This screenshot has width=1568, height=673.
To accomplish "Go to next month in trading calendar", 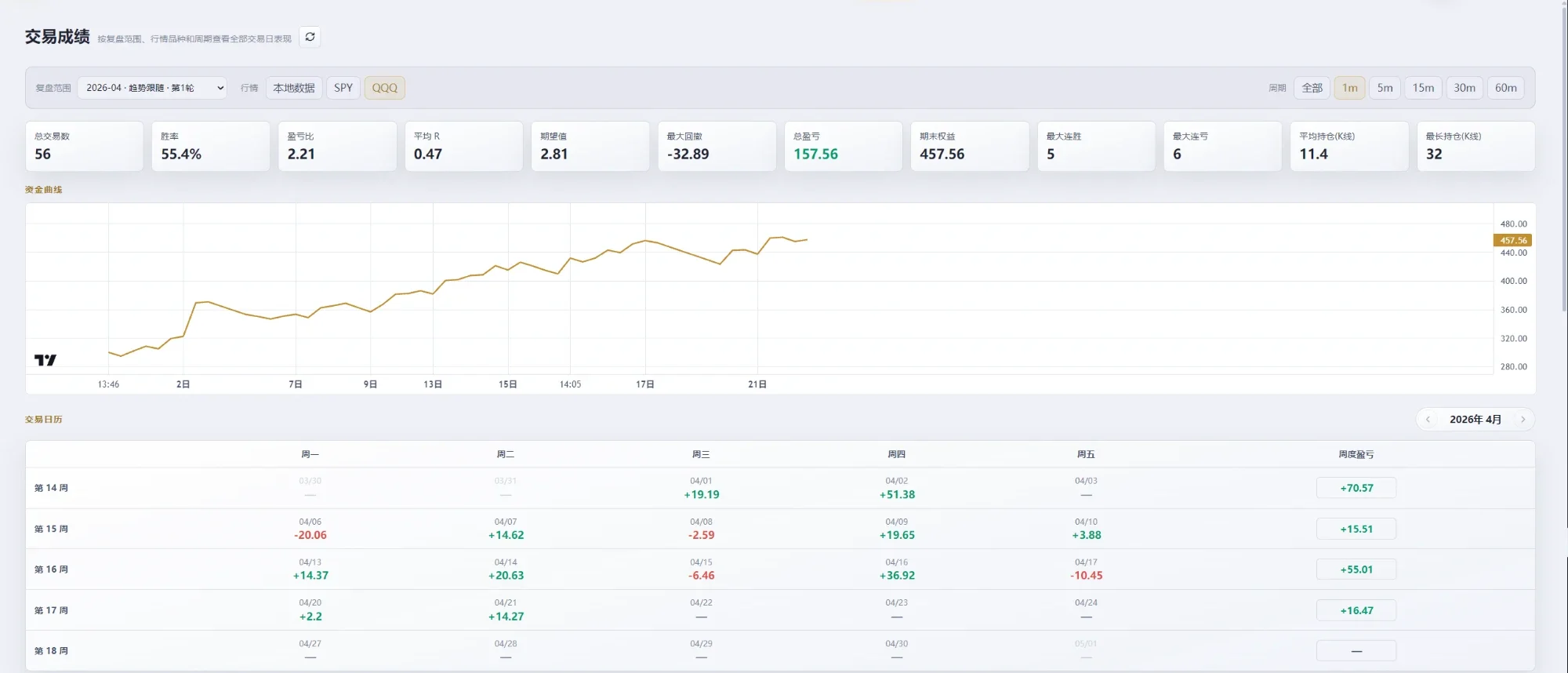I will (x=1523, y=420).
